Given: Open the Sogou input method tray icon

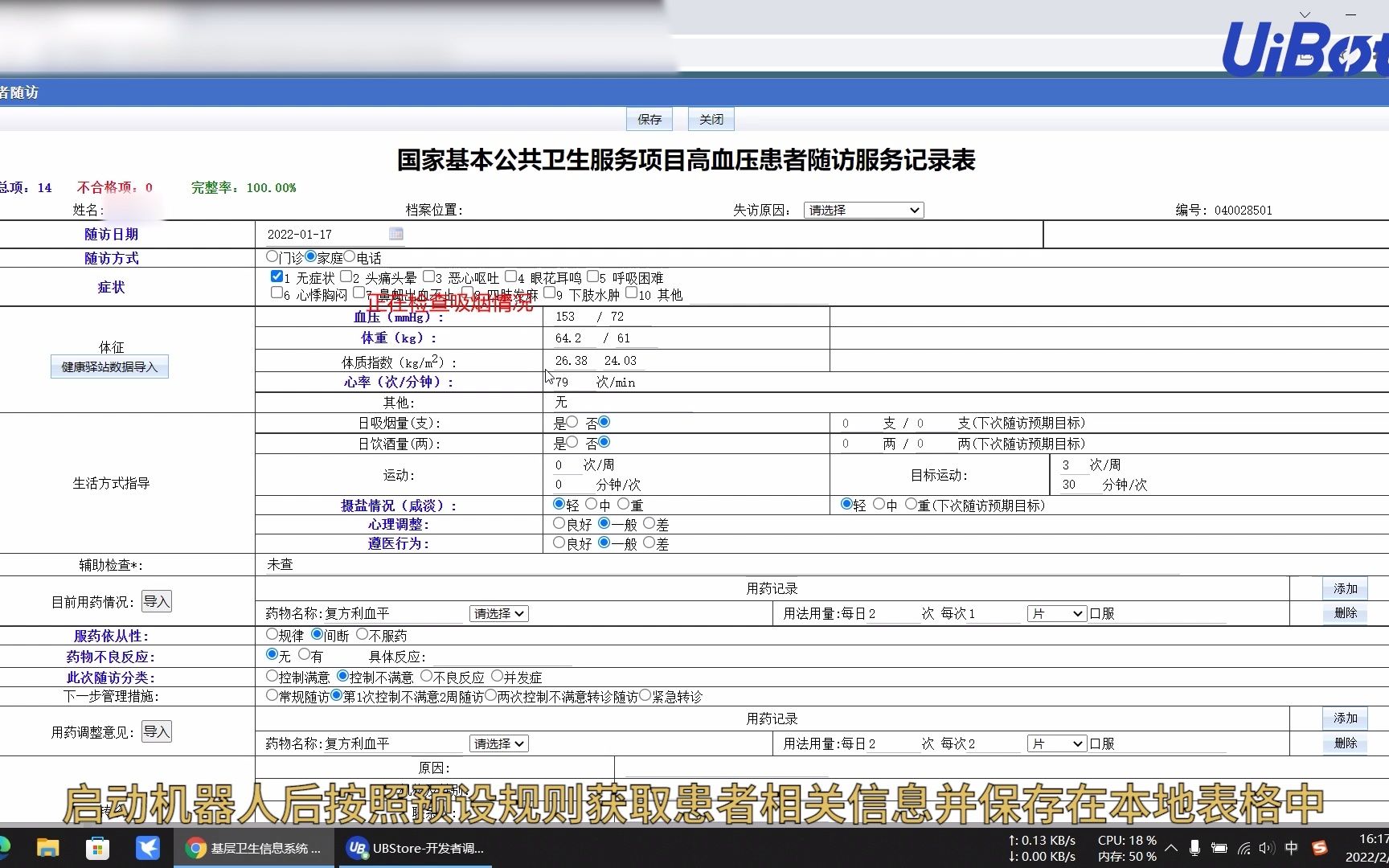Looking at the screenshot, I should [1319, 848].
